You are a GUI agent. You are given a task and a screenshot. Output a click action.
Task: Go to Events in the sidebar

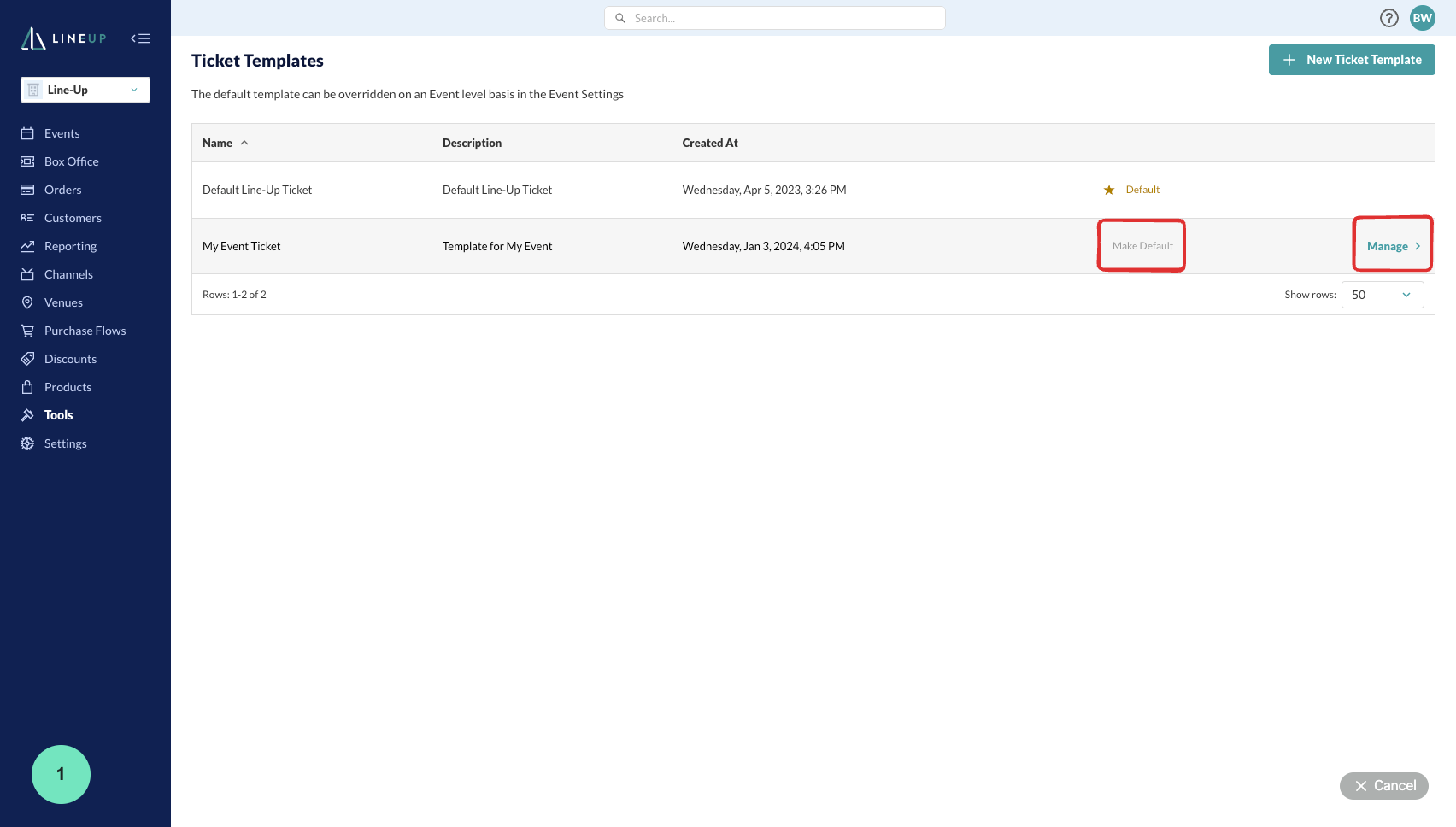(x=62, y=133)
